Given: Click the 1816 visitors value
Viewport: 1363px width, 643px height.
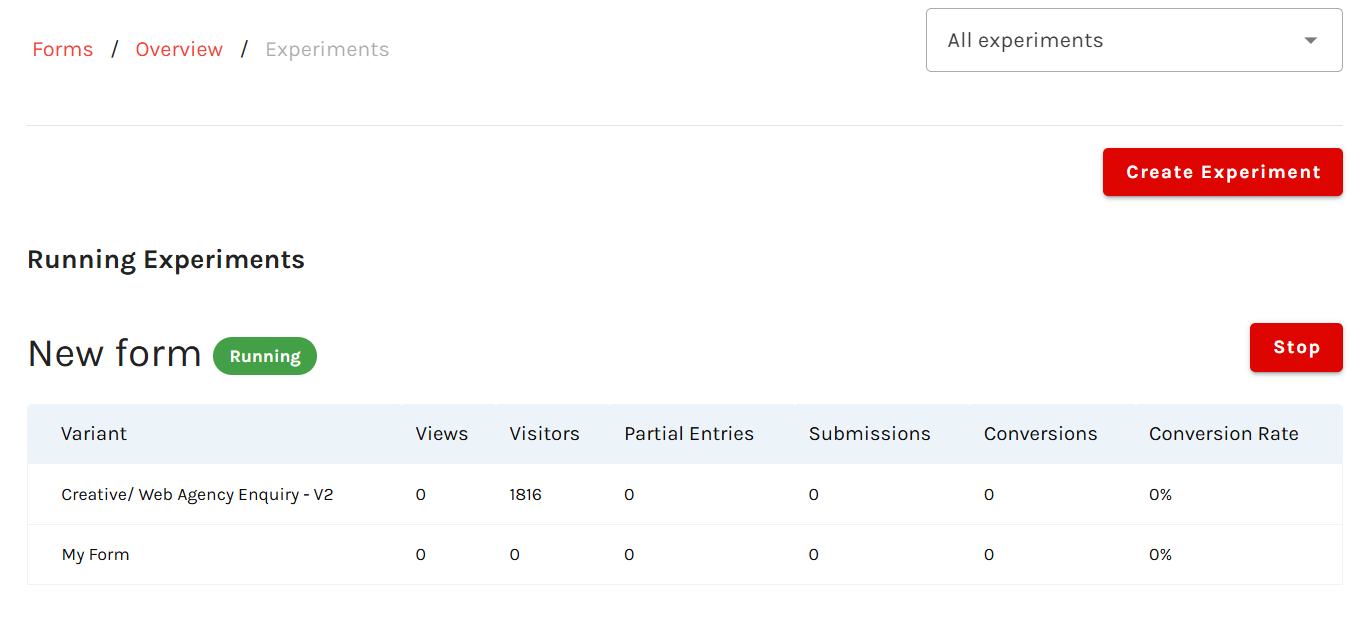Looking at the screenshot, I should click(x=525, y=495).
